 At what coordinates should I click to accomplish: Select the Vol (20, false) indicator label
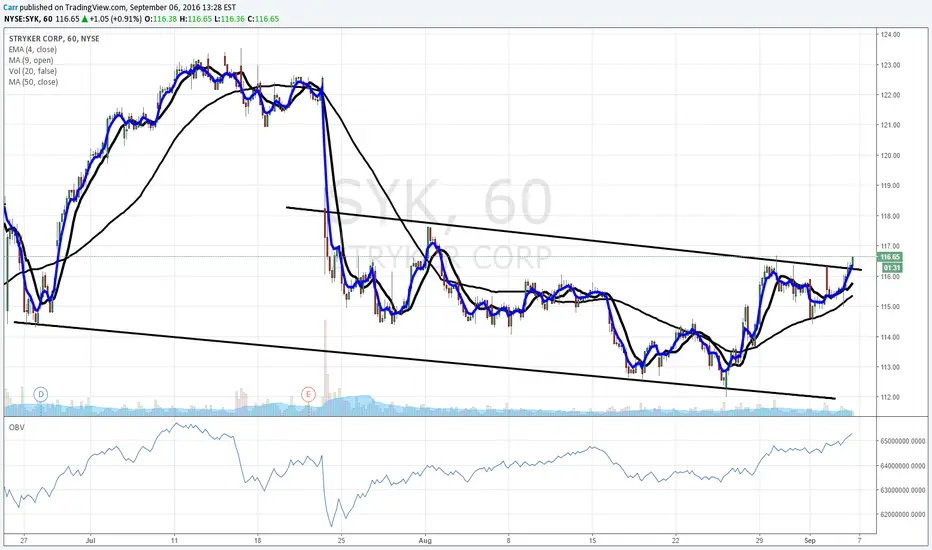[x=33, y=71]
